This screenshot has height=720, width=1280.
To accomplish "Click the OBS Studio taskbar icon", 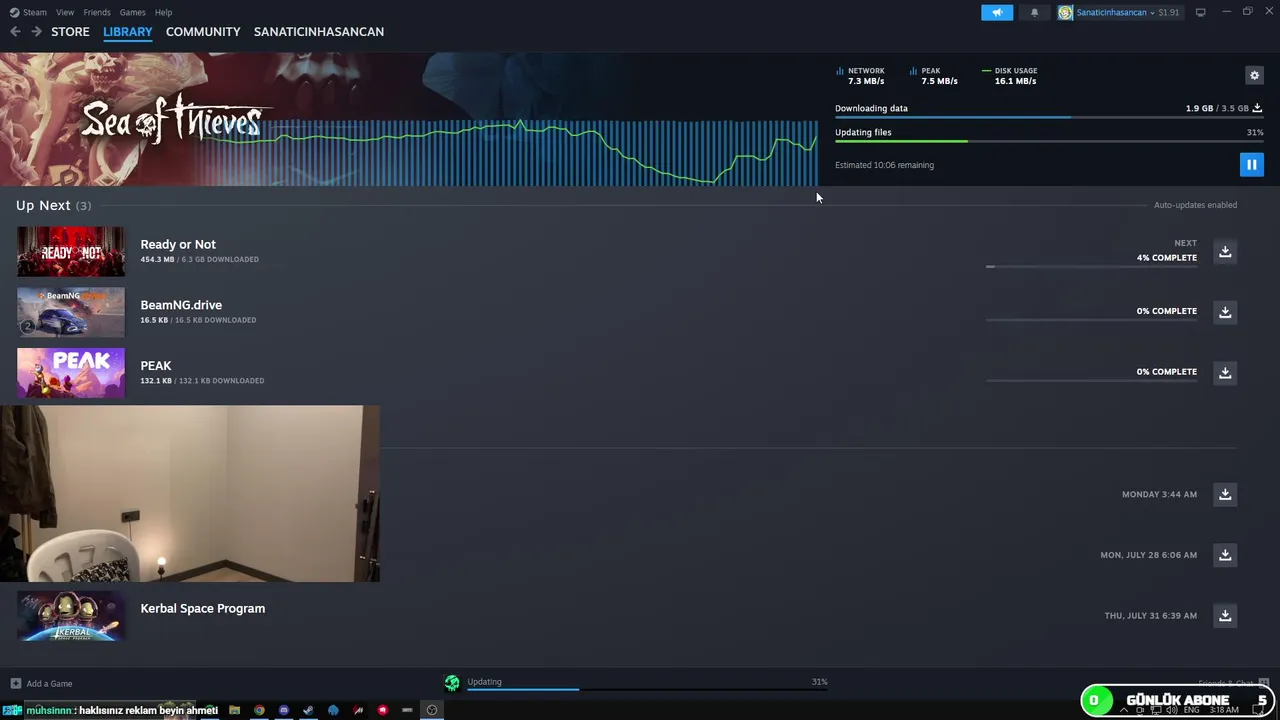I will click(x=432, y=710).
